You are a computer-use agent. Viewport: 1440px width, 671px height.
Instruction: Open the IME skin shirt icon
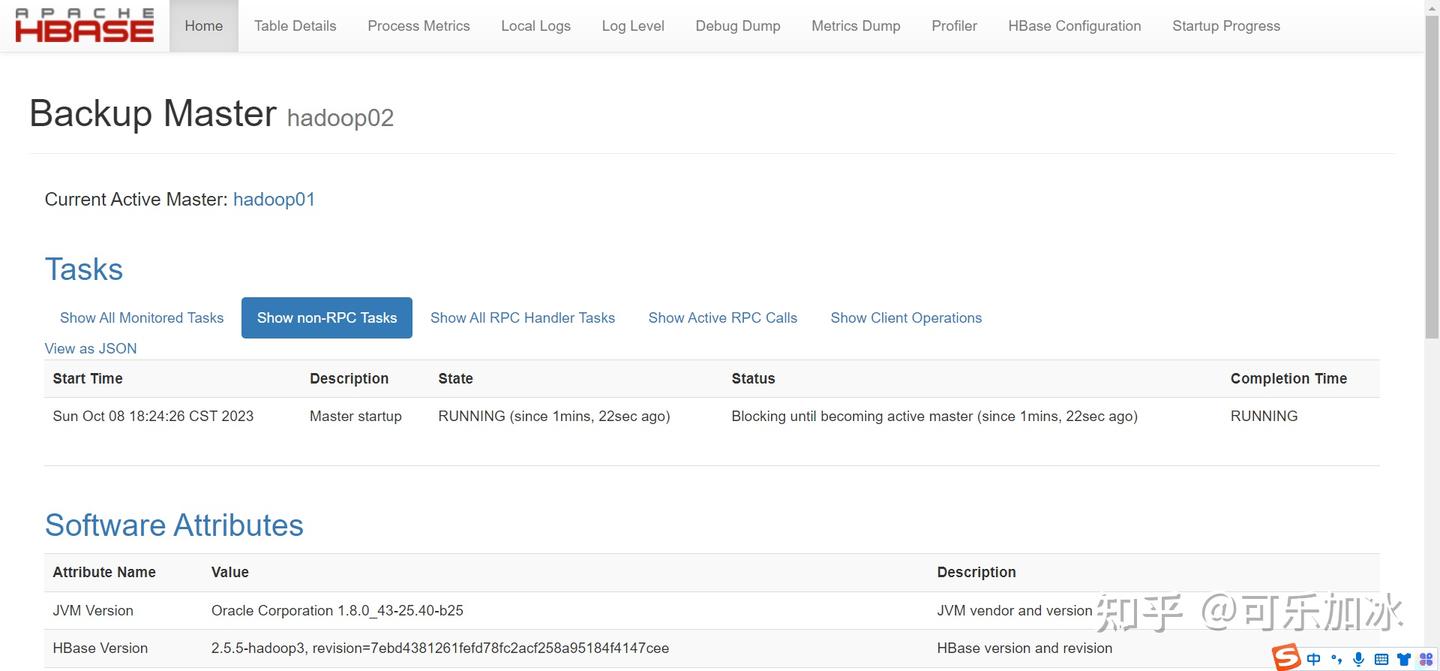point(1404,659)
